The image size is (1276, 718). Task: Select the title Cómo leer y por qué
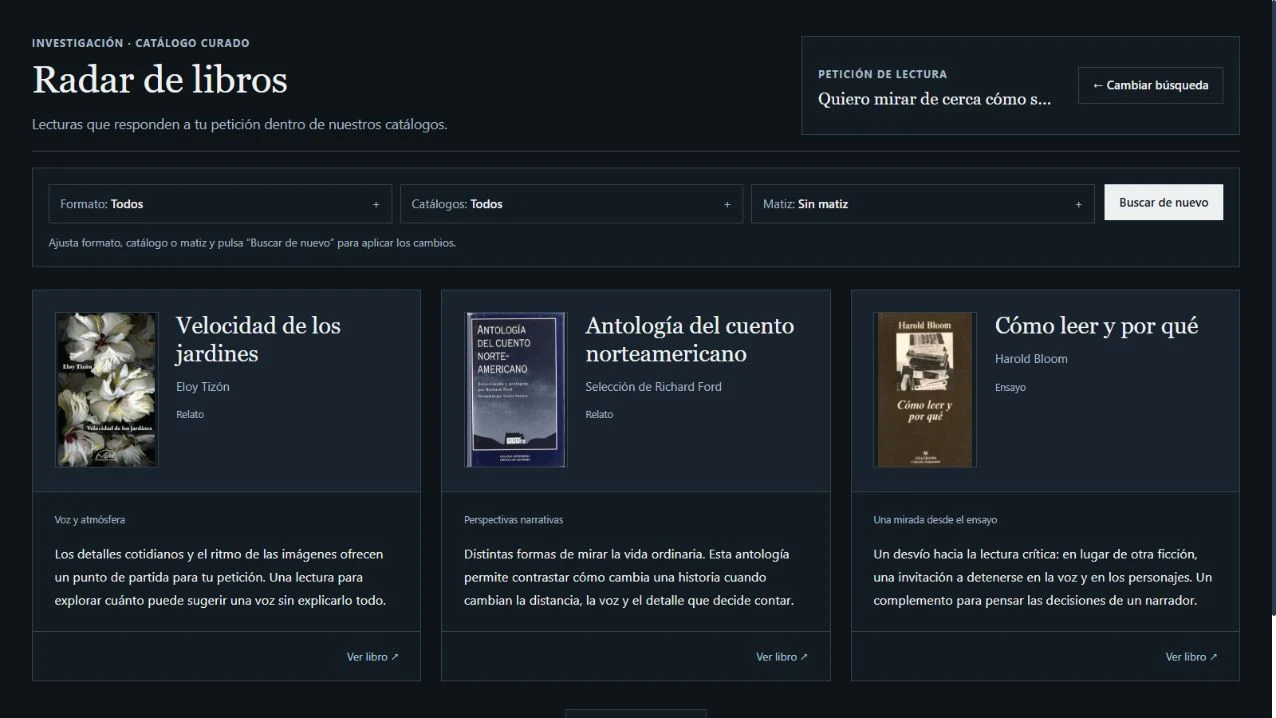(1096, 326)
